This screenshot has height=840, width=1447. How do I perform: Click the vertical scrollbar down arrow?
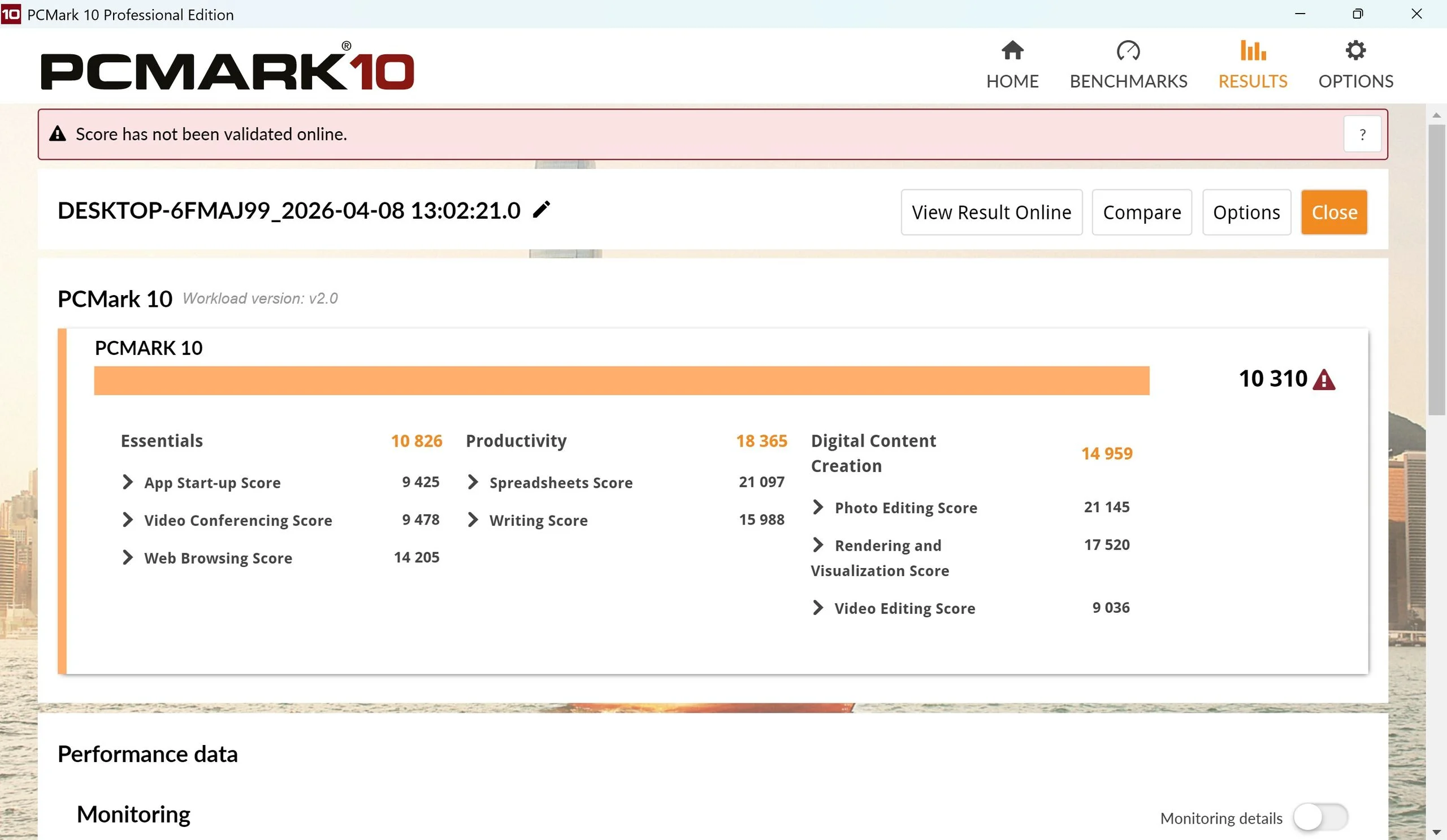1436,832
